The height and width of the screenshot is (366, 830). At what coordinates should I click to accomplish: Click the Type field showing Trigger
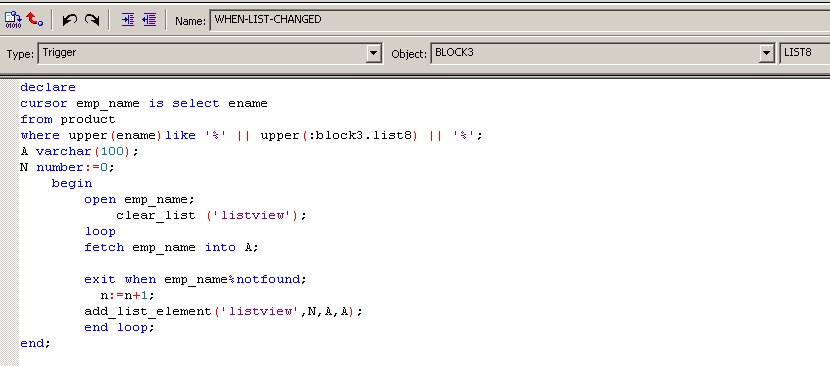coord(210,53)
